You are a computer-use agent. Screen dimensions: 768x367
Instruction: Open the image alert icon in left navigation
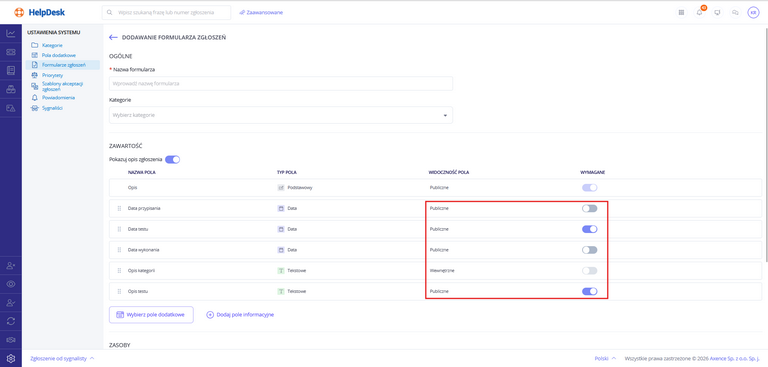pyautogui.click(x=11, y=108)
